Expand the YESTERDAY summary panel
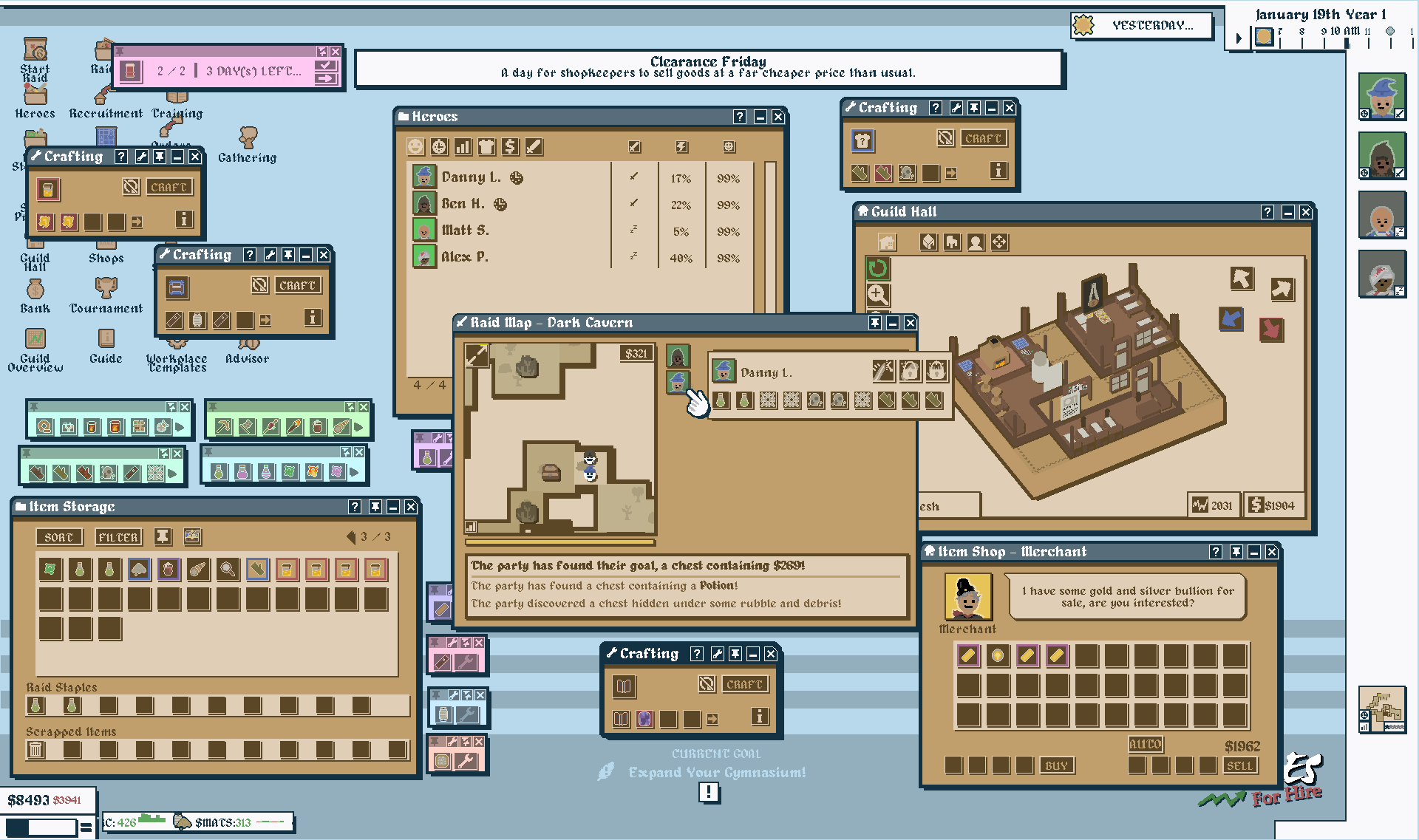The width and height of the screenshot is (1419, 840). click(1142, 25)
